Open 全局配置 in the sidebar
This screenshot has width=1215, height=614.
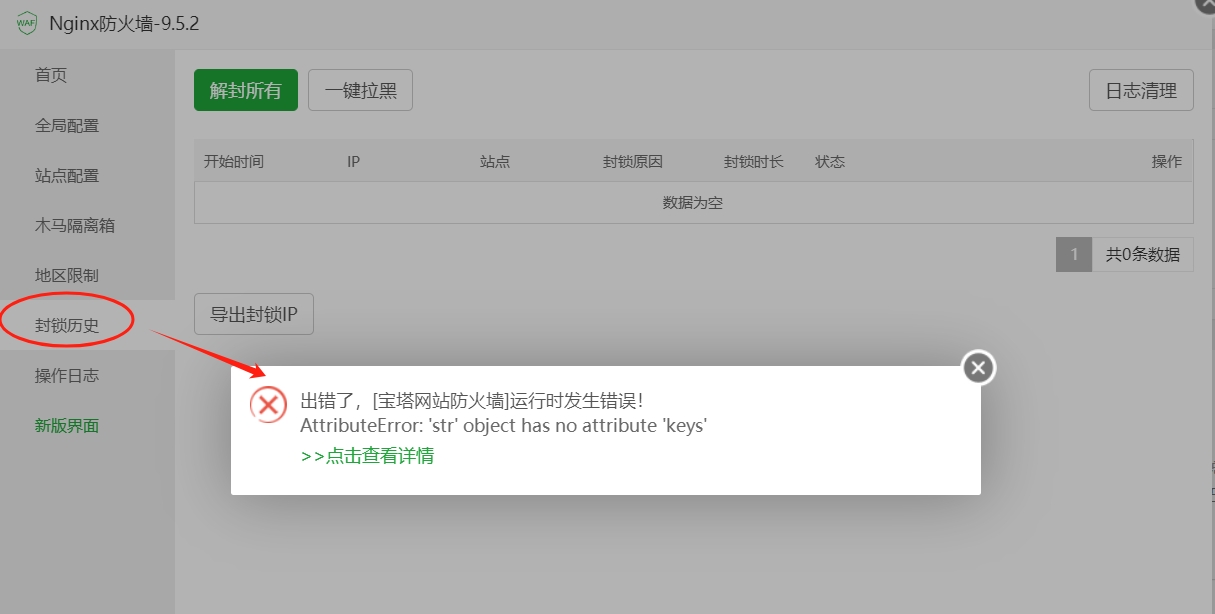67,125
